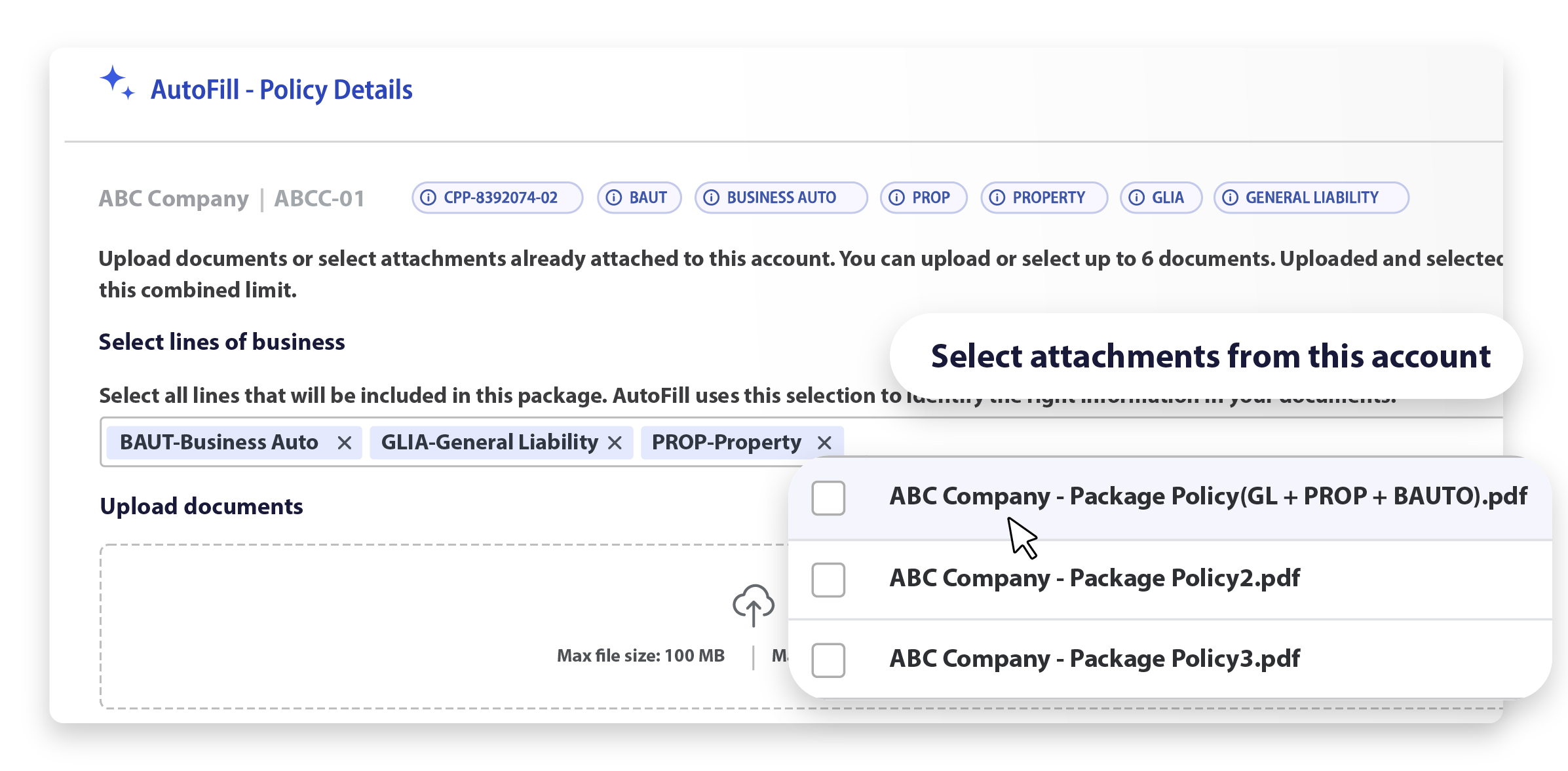Remove the GLIA-General Liability tag

(x=615, y=443)
